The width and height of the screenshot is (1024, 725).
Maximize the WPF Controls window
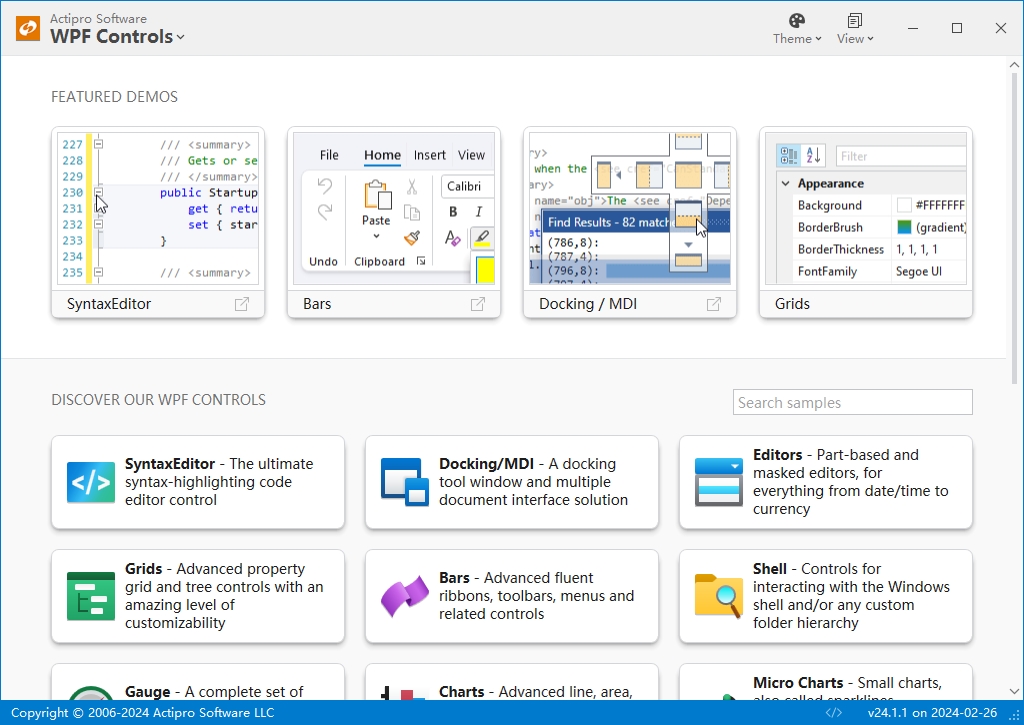[957, 28]
